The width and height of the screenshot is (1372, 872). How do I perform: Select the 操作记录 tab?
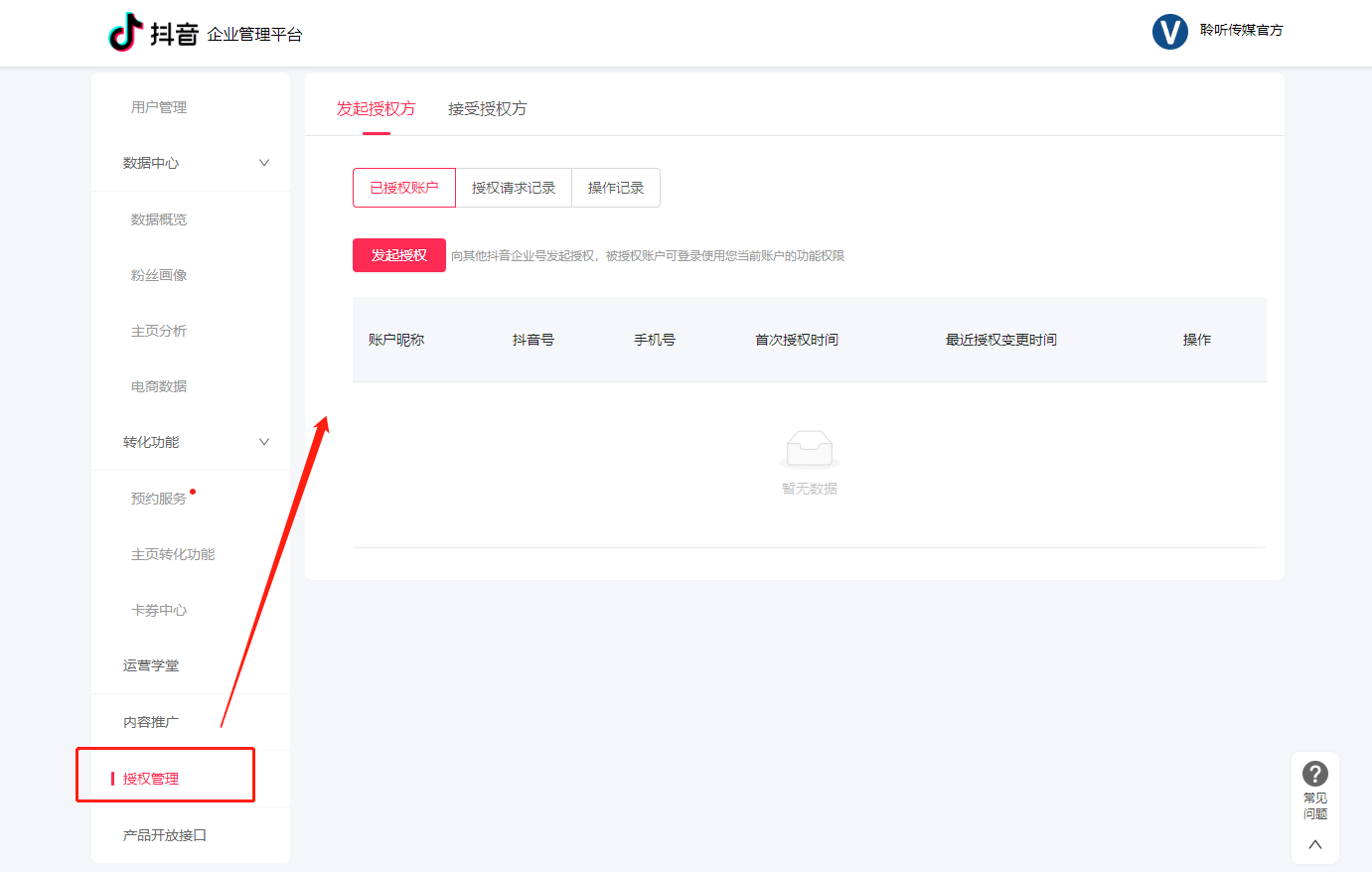point(616,188)
